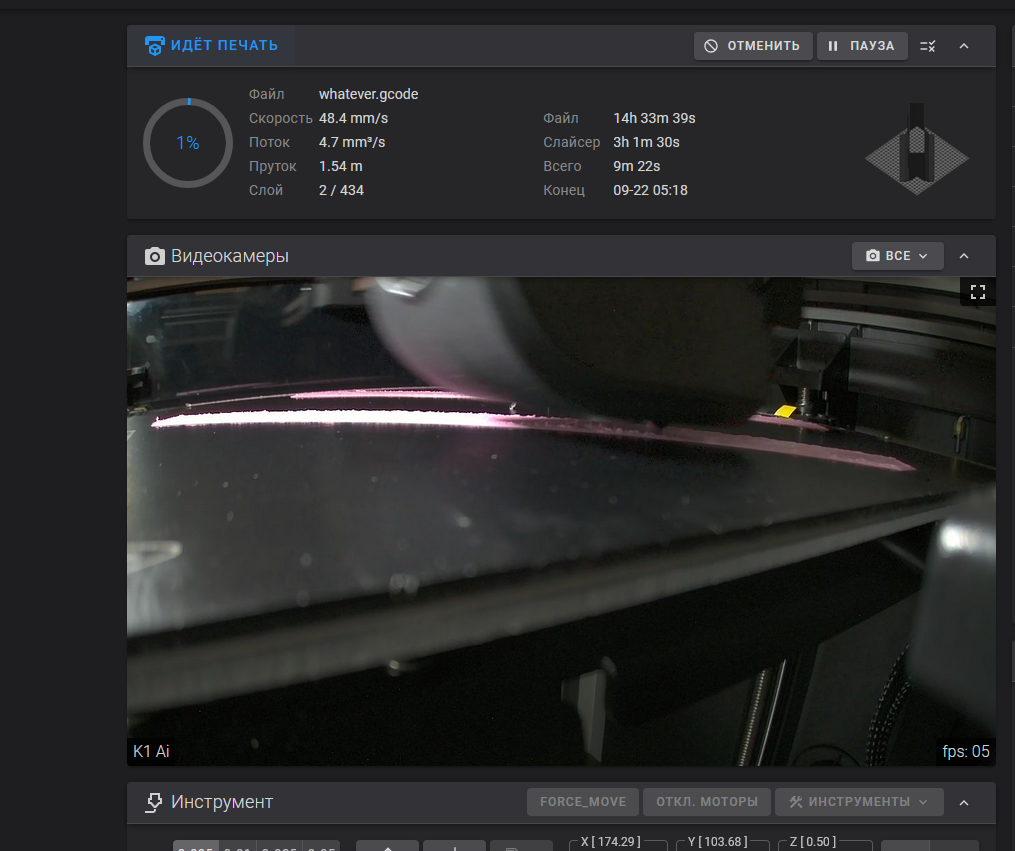The image size is (1015, 851).
Task: Click the 1% circular progress indicator
Action: click(188, 143)
